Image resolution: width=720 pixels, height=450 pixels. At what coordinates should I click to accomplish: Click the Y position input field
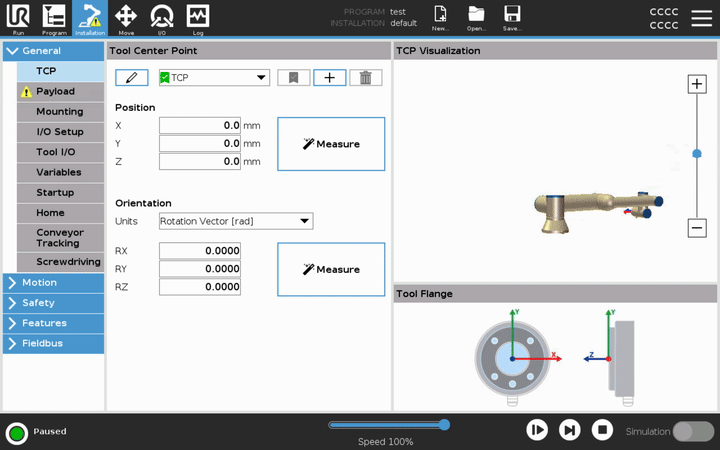[x=200, y=143]
